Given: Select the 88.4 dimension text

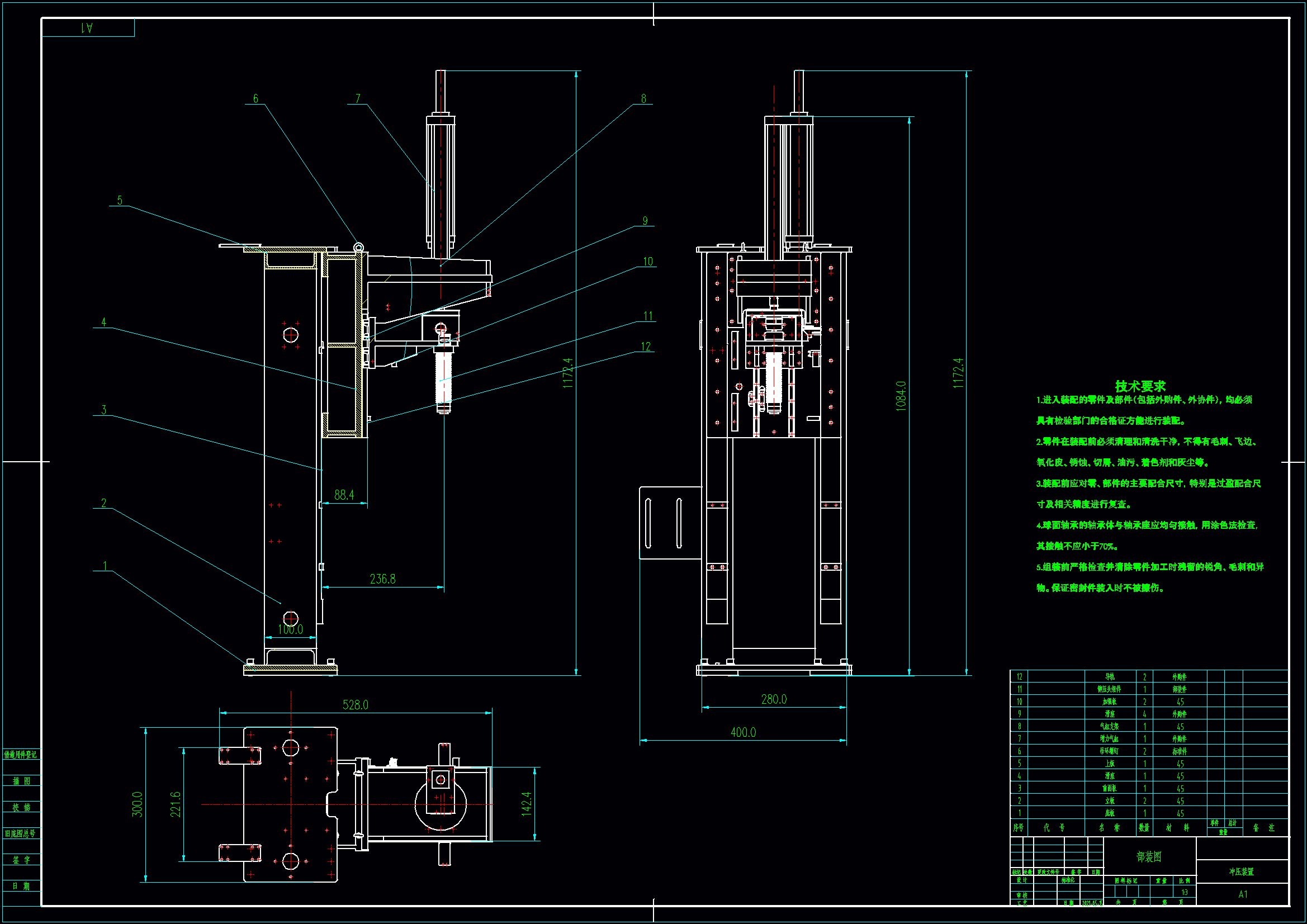Looking at the screenshot, I should click(x=344, y=495).
